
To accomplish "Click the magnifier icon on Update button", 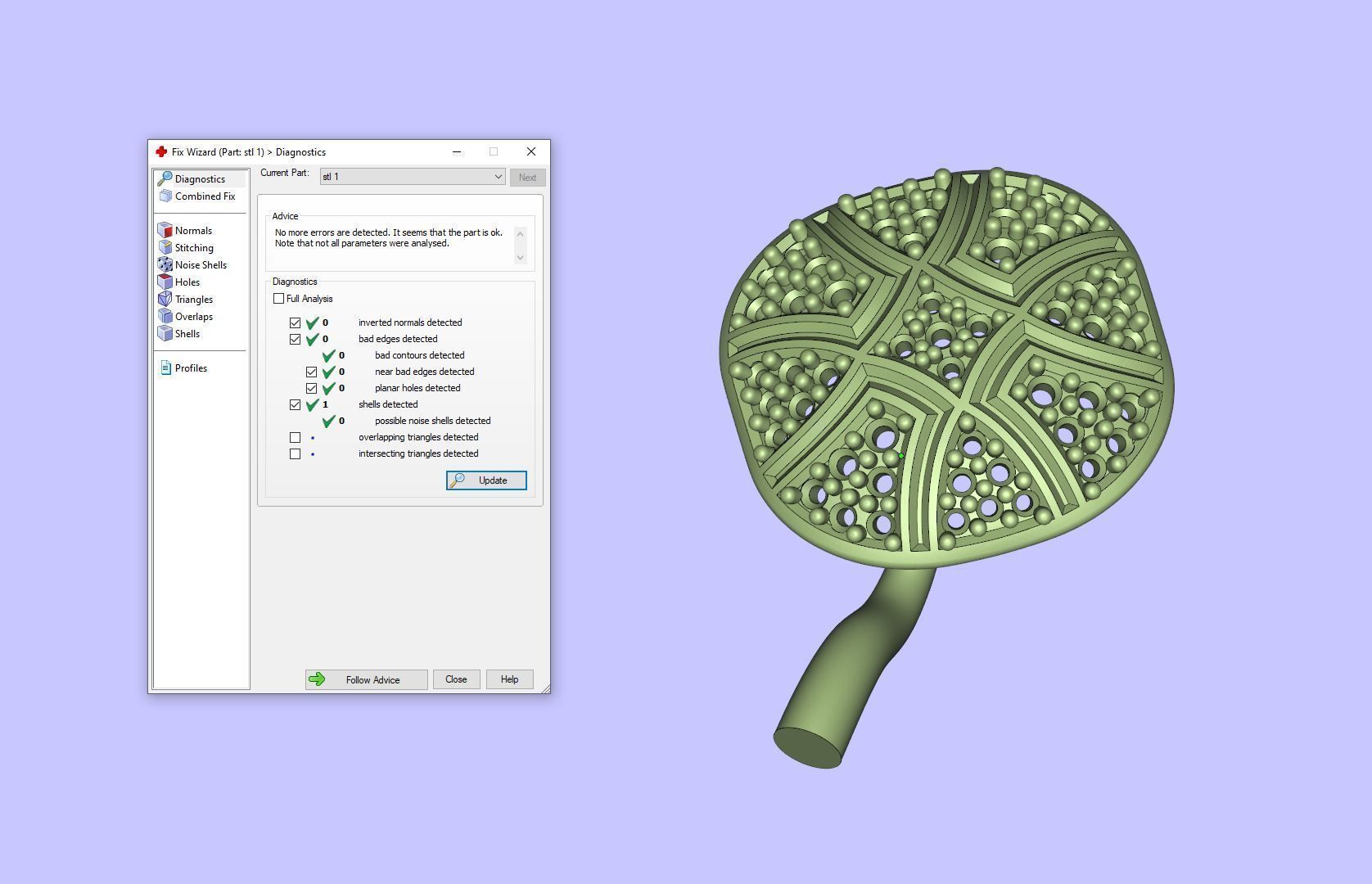I will tap(458, 480).
